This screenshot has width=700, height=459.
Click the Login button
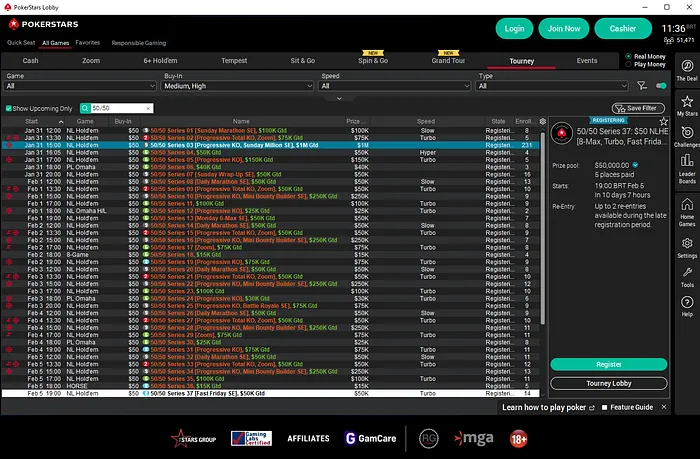pos(514,29)
